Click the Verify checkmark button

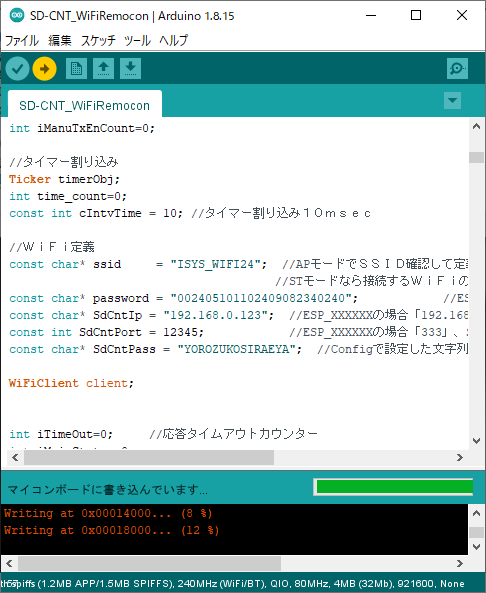[x=17, y=69]
